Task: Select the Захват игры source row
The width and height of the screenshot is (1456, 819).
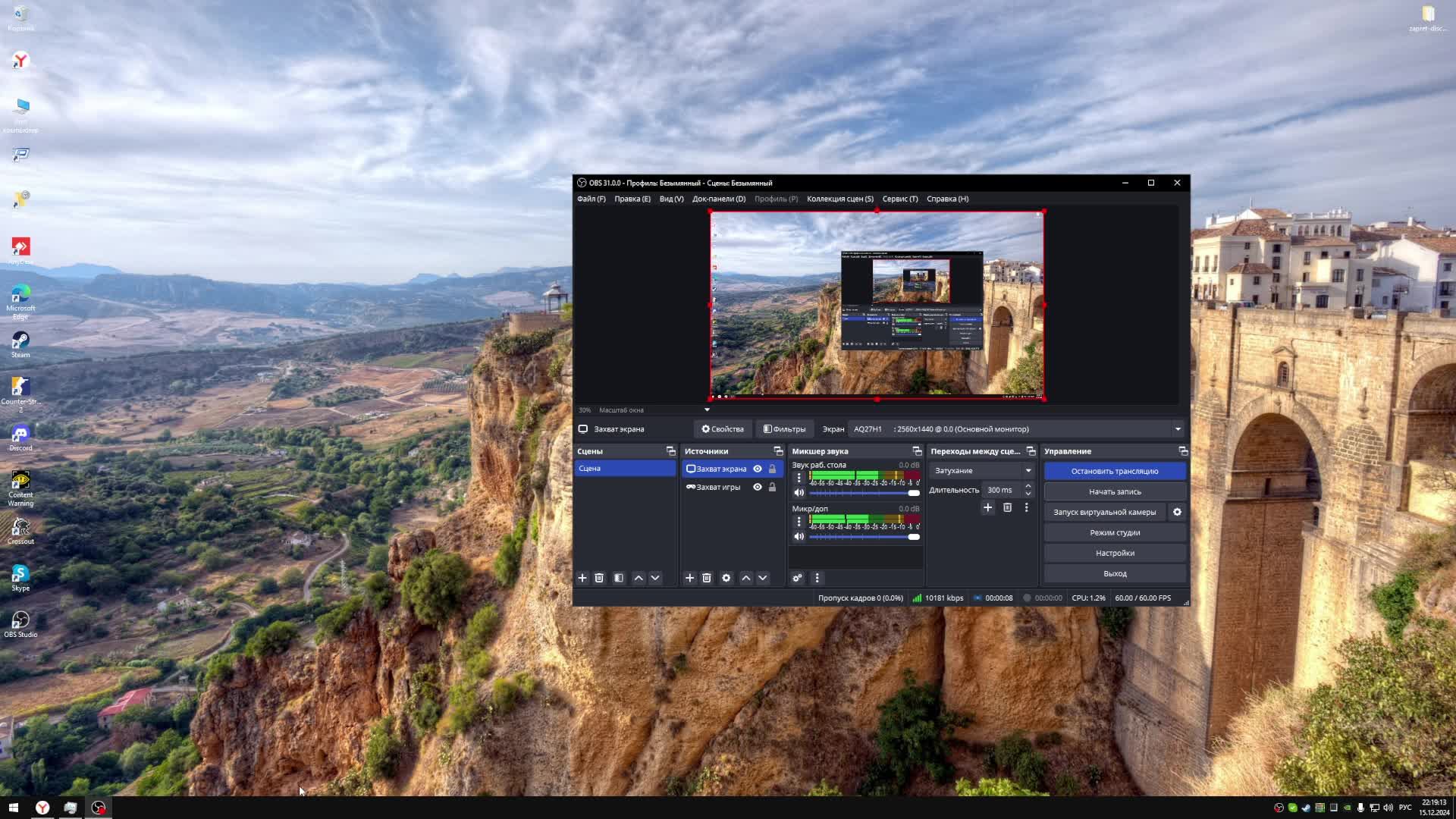Action: pyautogui.click(x=732, y=487)
